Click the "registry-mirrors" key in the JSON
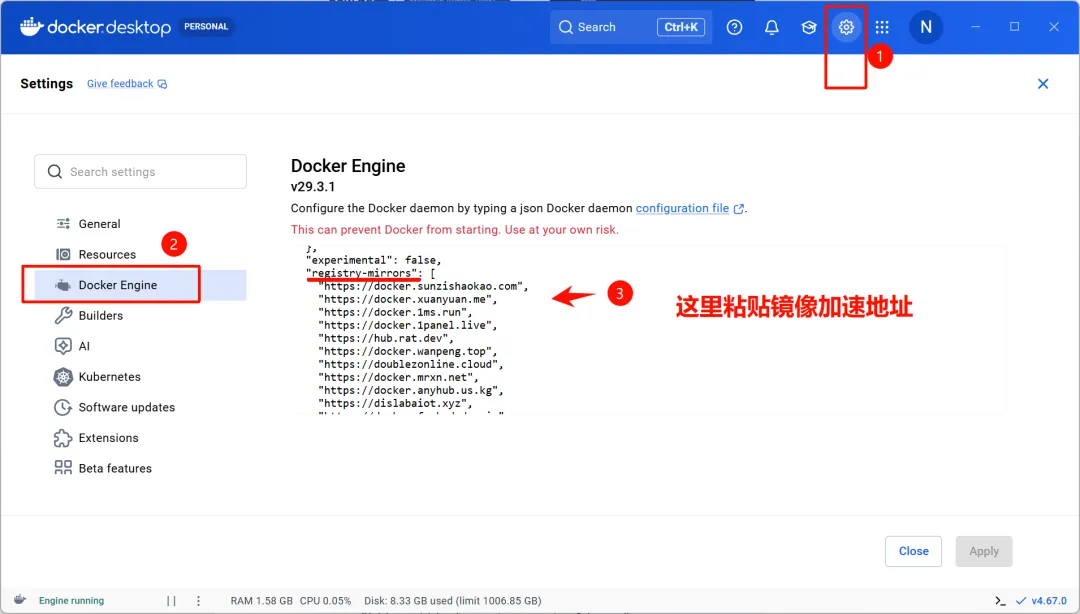 (x=364, y=273)
